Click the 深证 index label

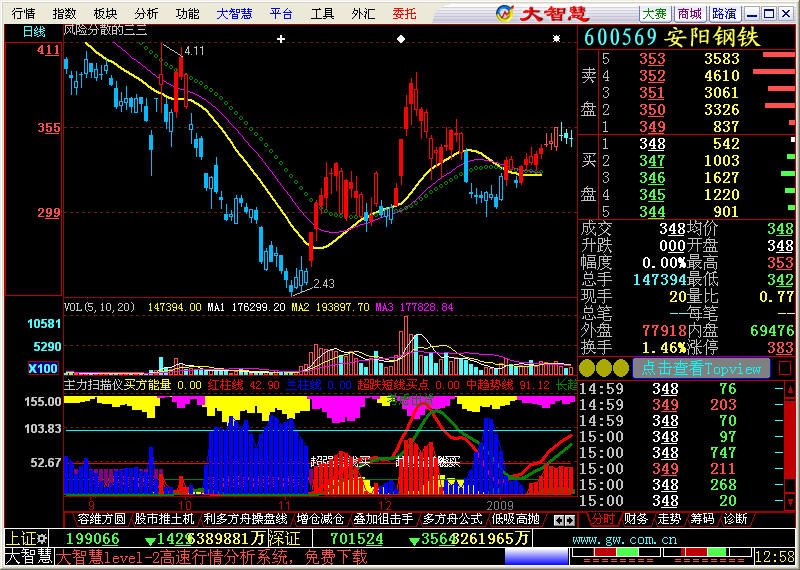[284, 538]
